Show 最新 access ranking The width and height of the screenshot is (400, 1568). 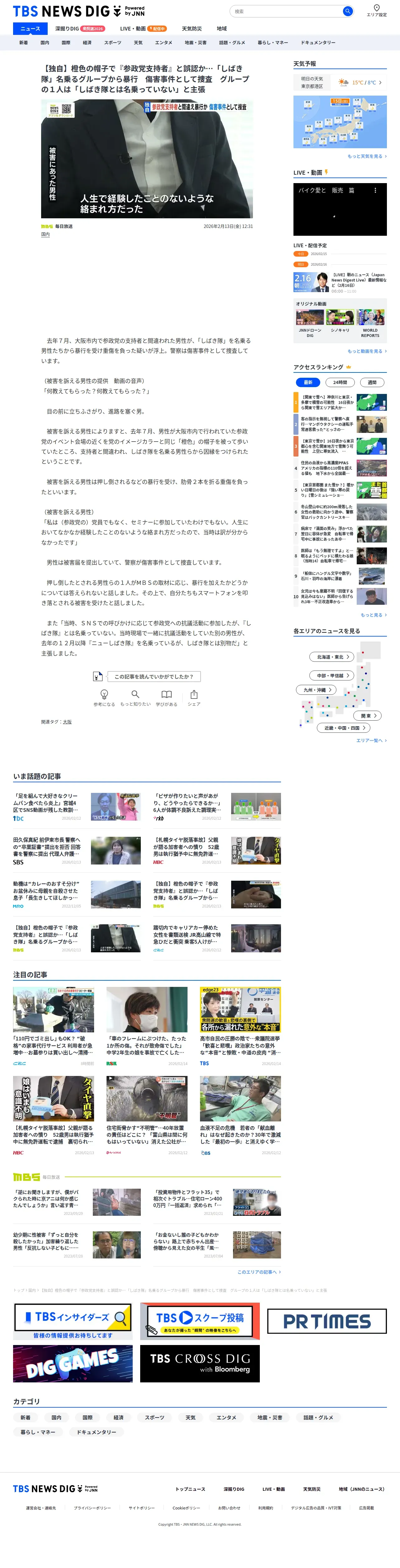pos(308,382)
